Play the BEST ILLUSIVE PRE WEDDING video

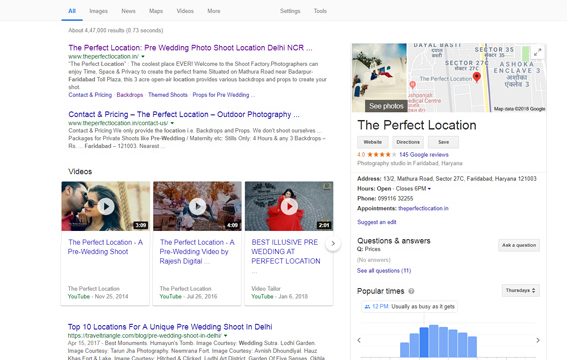289,207
